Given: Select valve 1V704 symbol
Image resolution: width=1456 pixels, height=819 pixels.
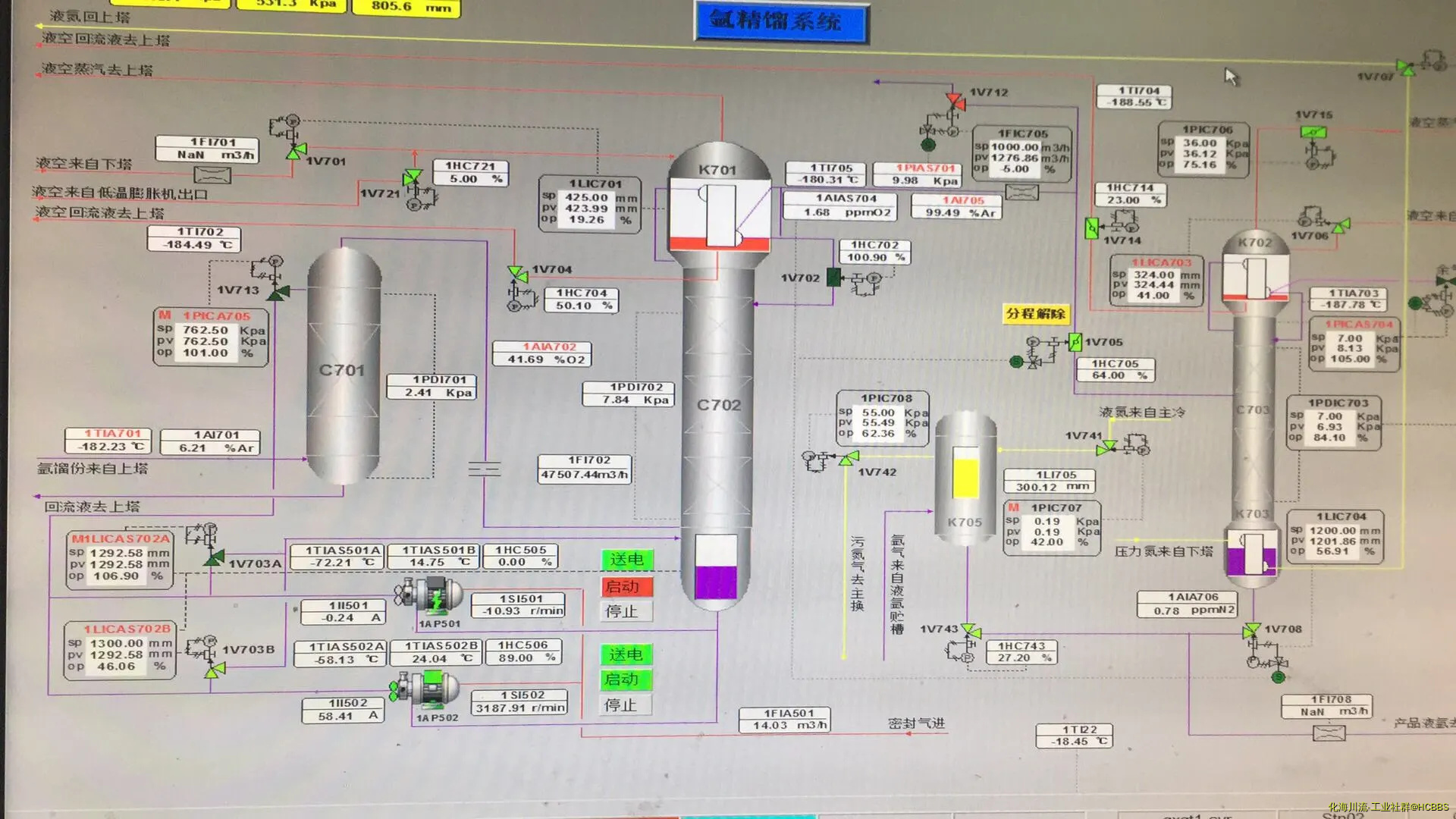Looking at the screenshot, I should pos(517,273).
